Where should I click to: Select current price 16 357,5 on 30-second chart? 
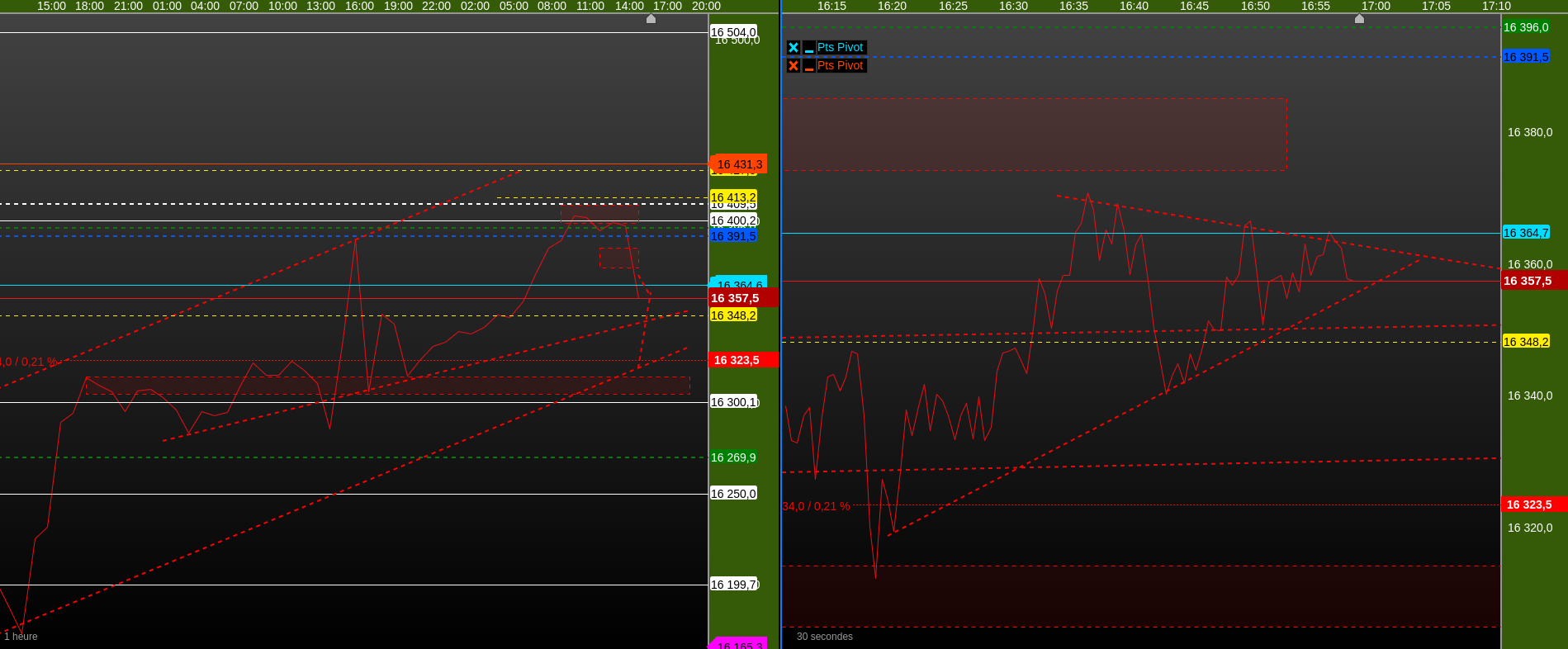click(x=1534, y=281)
